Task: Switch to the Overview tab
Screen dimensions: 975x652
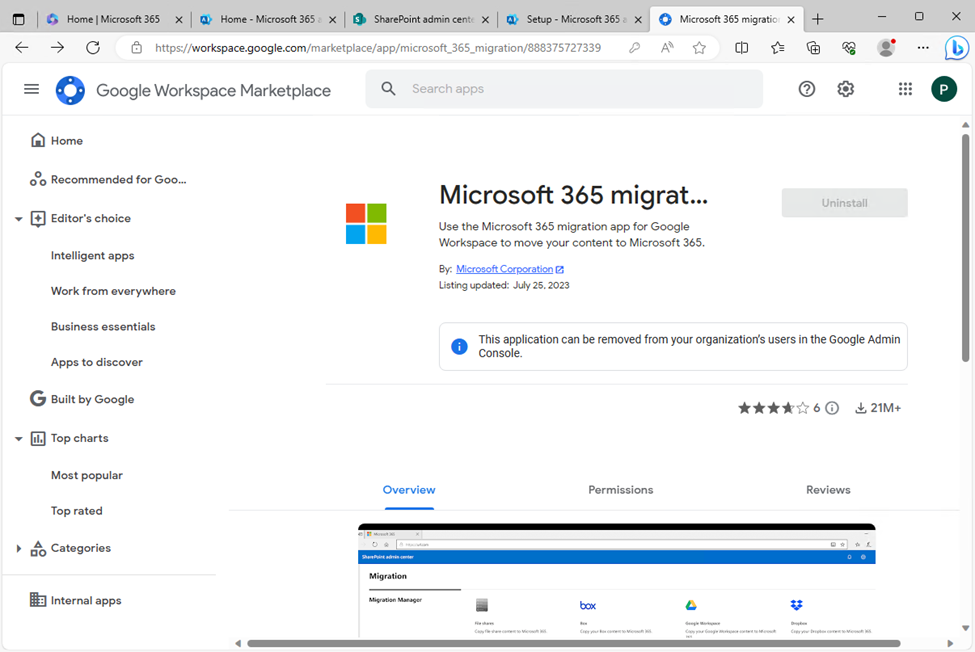Action: tap(409, 490)
